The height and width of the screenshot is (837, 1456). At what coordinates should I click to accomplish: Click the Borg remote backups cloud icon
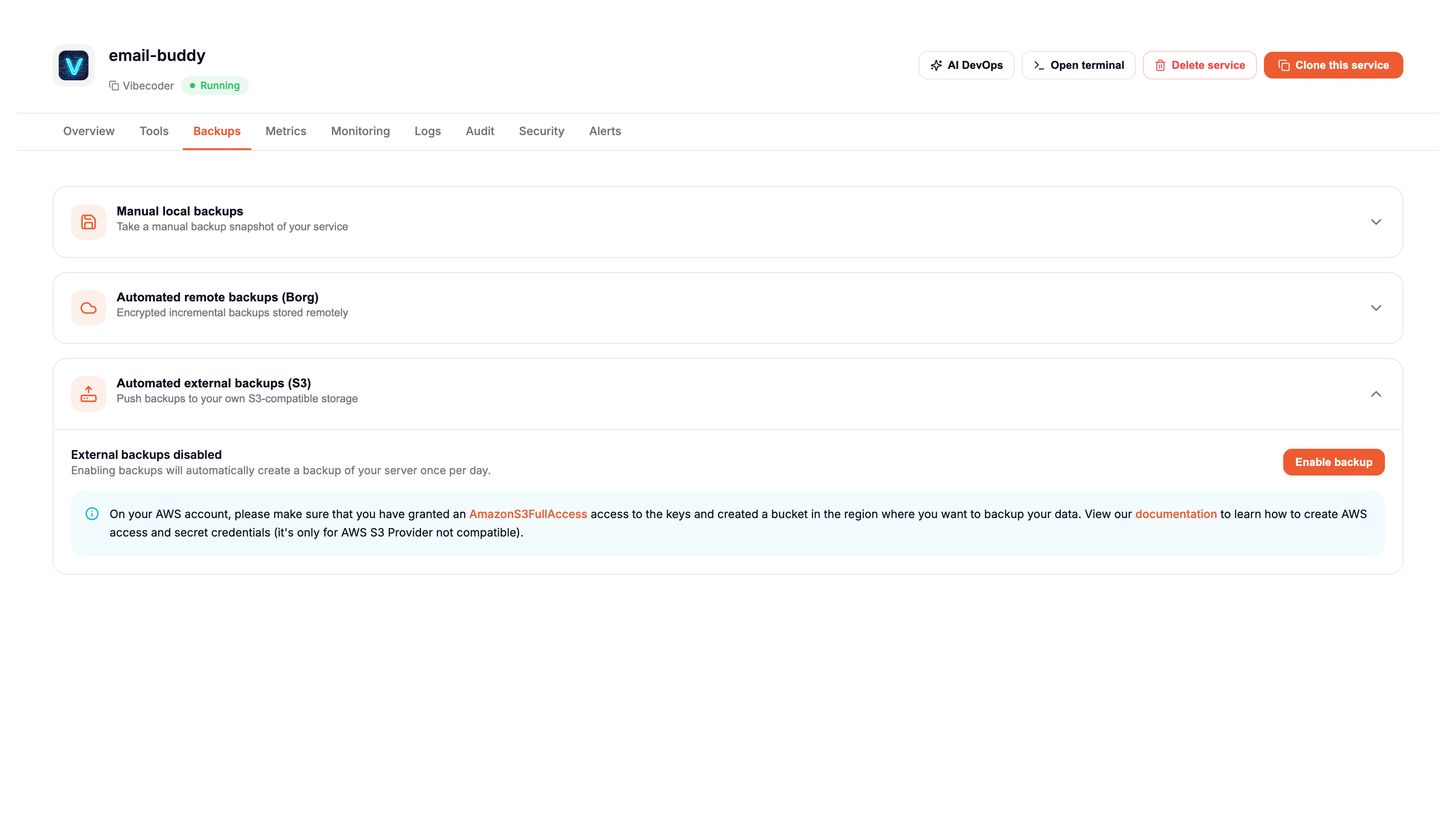[x=89, y=308]
